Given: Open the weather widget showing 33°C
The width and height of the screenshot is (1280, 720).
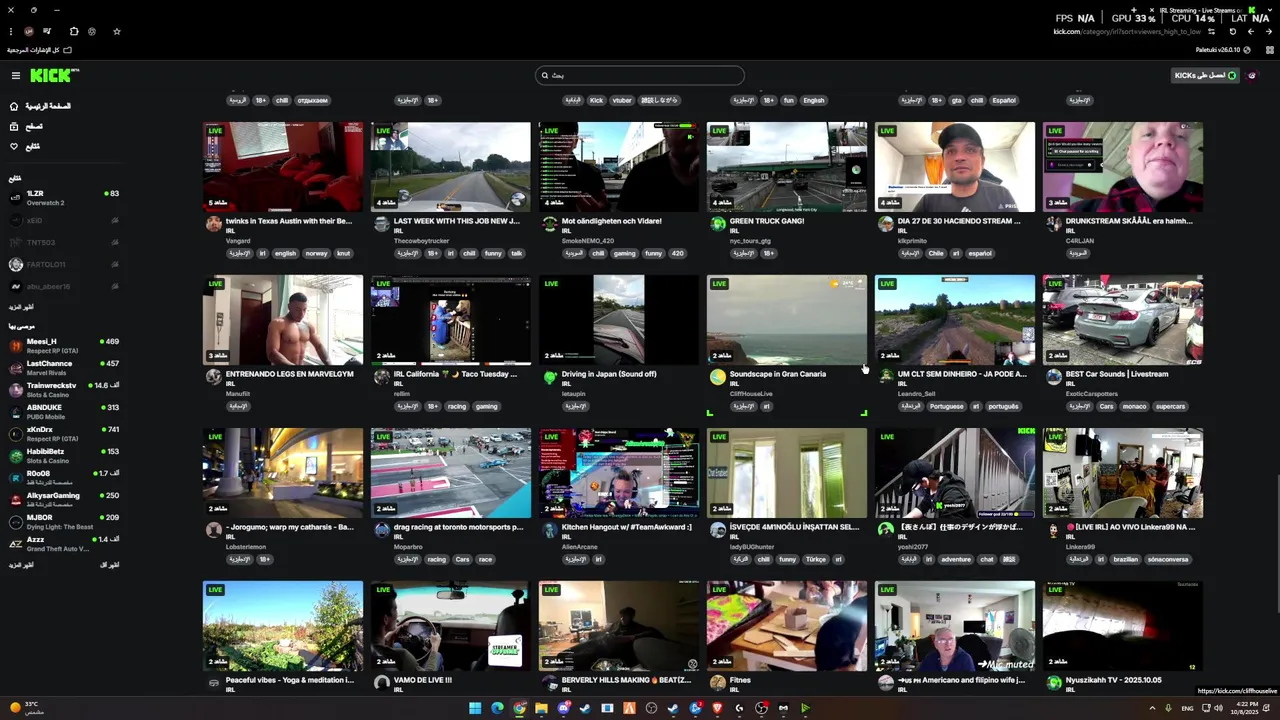Looking at the screenshot, I should pos(27,708).
